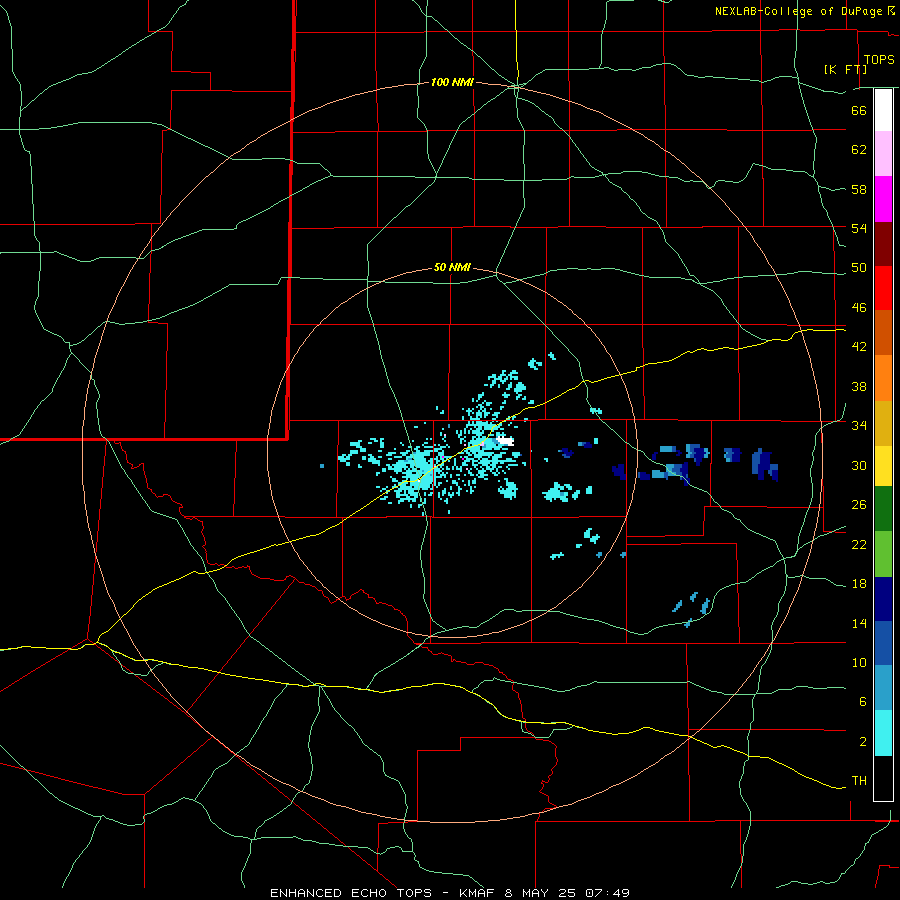The height and width of the screenshot is (900, 900).
Task: Click the cyan swatch above 2
Action: [883, 733]
